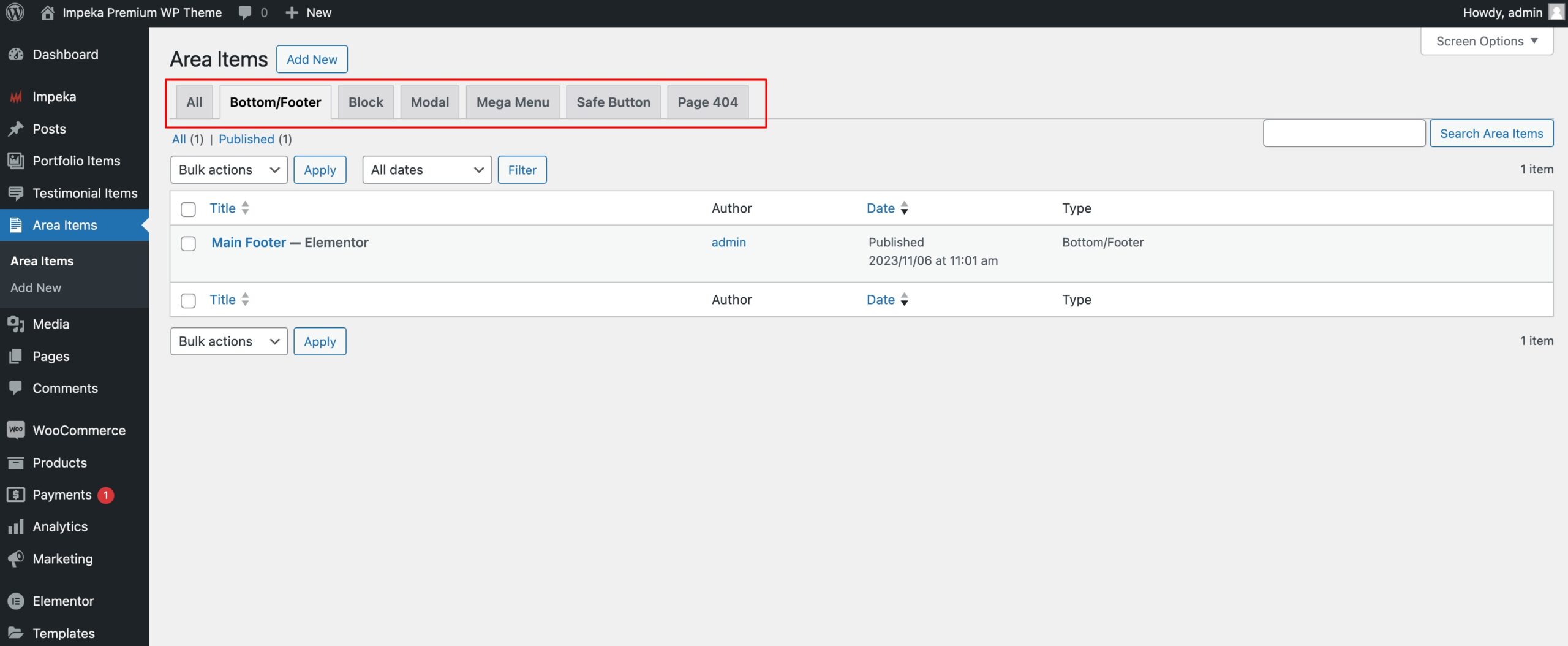
Task: Click the Search Area Items text field
Action: coord(1344,134)
